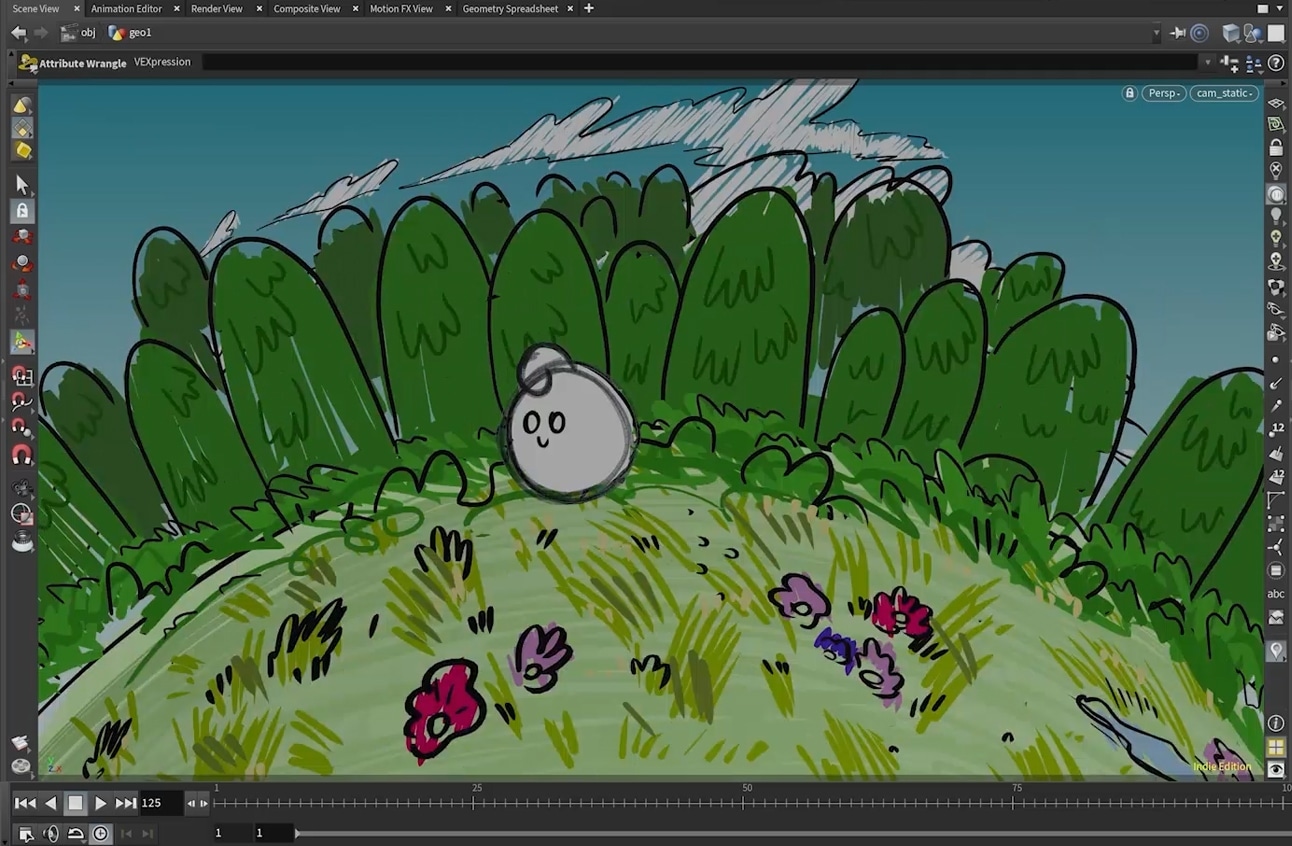This screenshot has width=1292, height=846.
Task: Switch to the Geometry Spreadsheet tab
Action: [x=510, y=9]
